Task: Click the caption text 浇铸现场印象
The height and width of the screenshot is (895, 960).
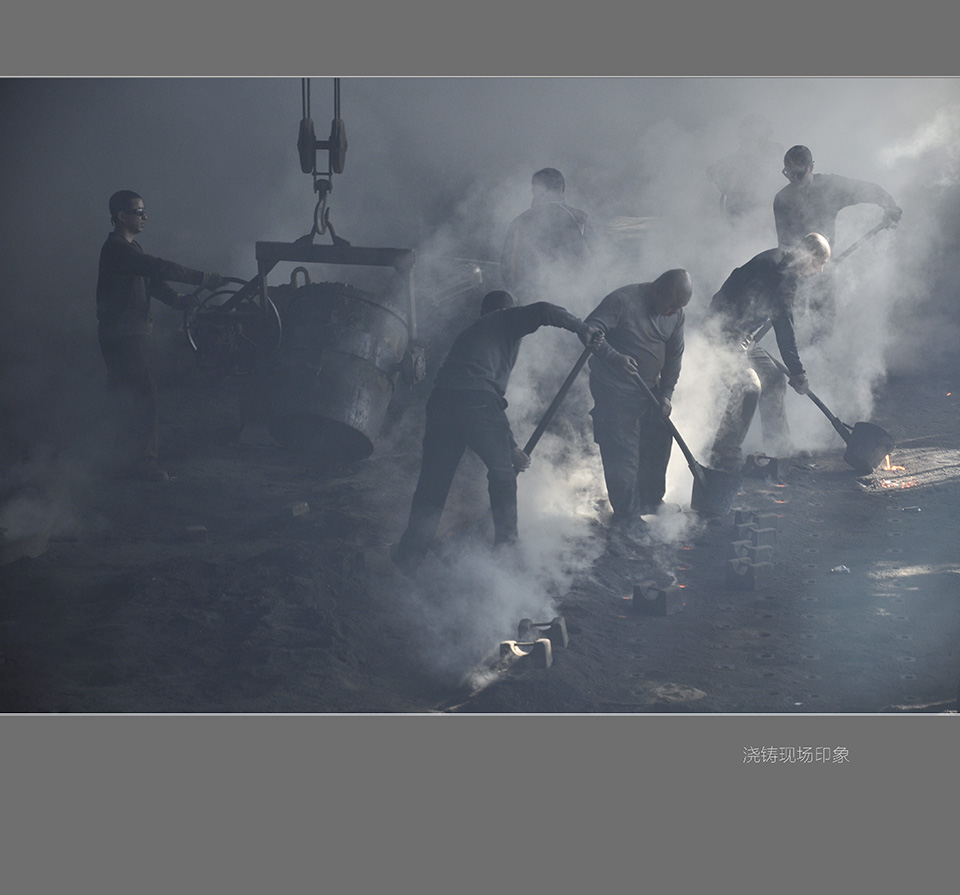Action: pyautogui.click(x=796, y=755)
